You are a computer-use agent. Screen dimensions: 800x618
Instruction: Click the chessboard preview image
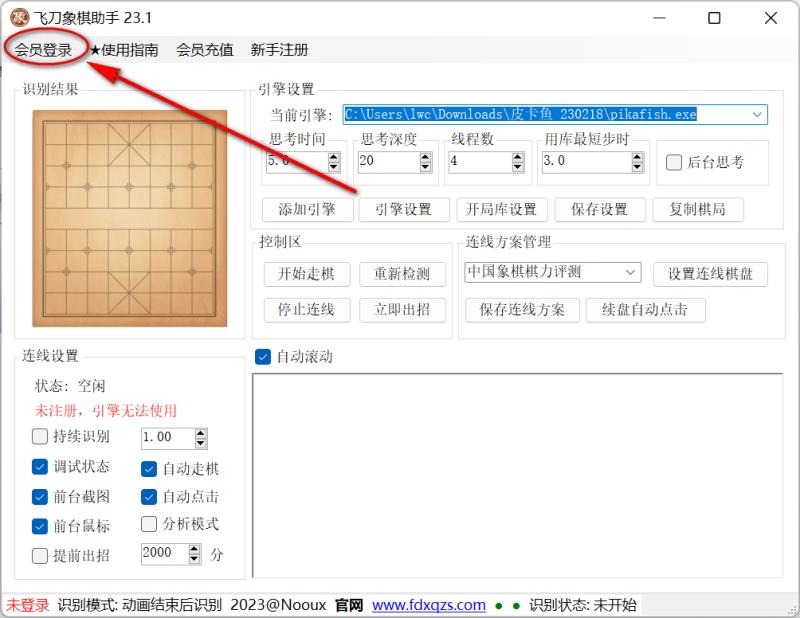tap(131, 219)
